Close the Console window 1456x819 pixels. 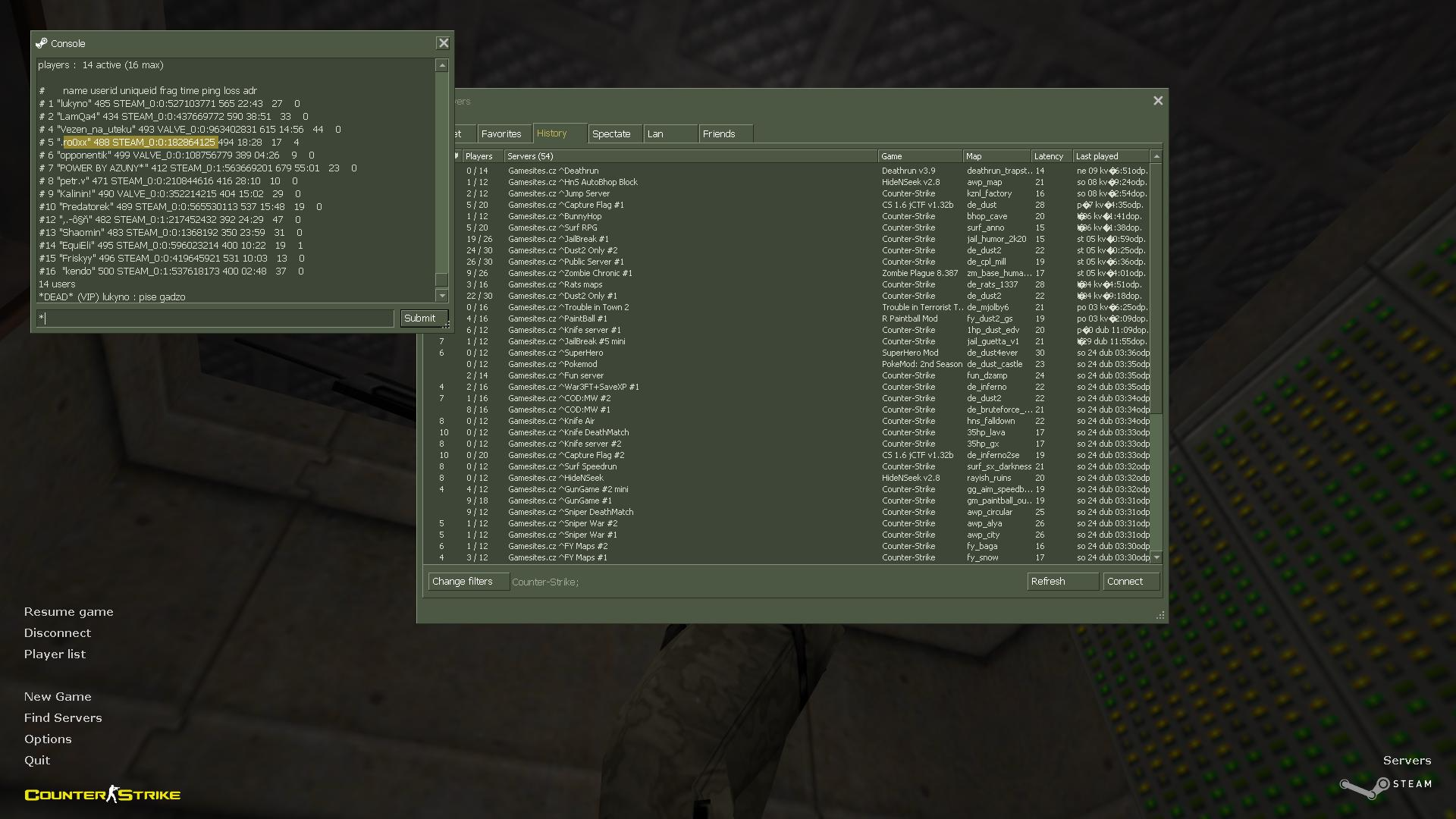(x=444, y=43)
